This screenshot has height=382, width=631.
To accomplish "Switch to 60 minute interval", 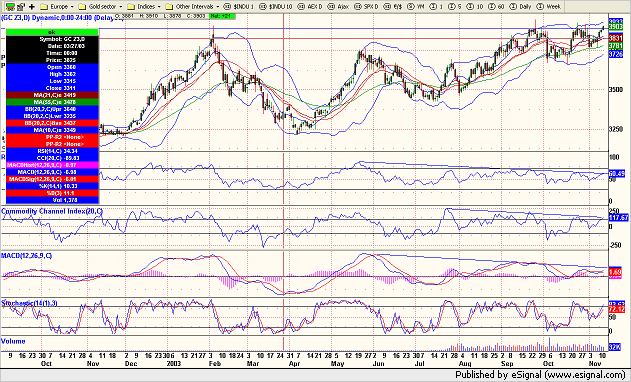I will point(496,6).
